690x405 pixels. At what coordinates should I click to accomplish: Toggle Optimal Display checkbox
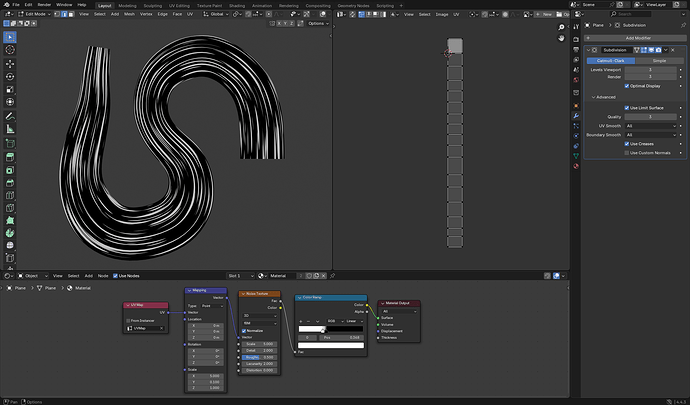point(627,86)
